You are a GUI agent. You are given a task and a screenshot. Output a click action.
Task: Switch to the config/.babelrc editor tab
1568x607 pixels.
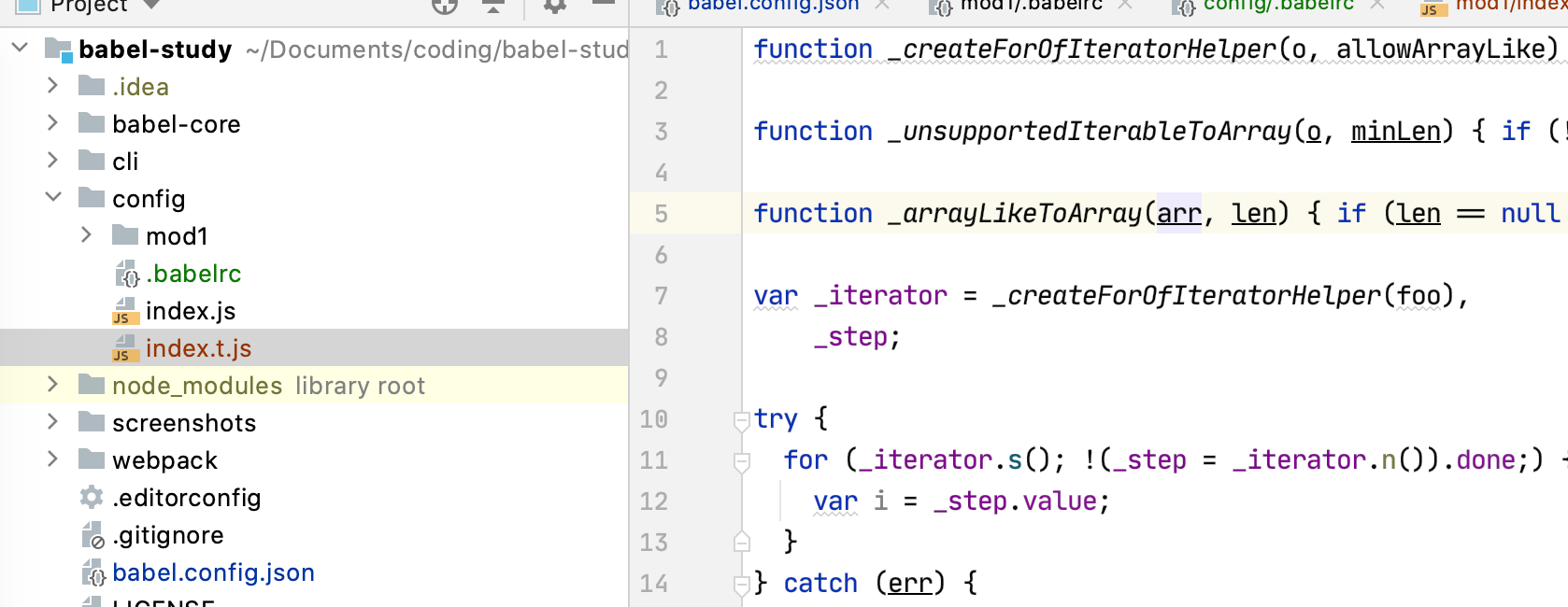click(x=1277, y=6)
